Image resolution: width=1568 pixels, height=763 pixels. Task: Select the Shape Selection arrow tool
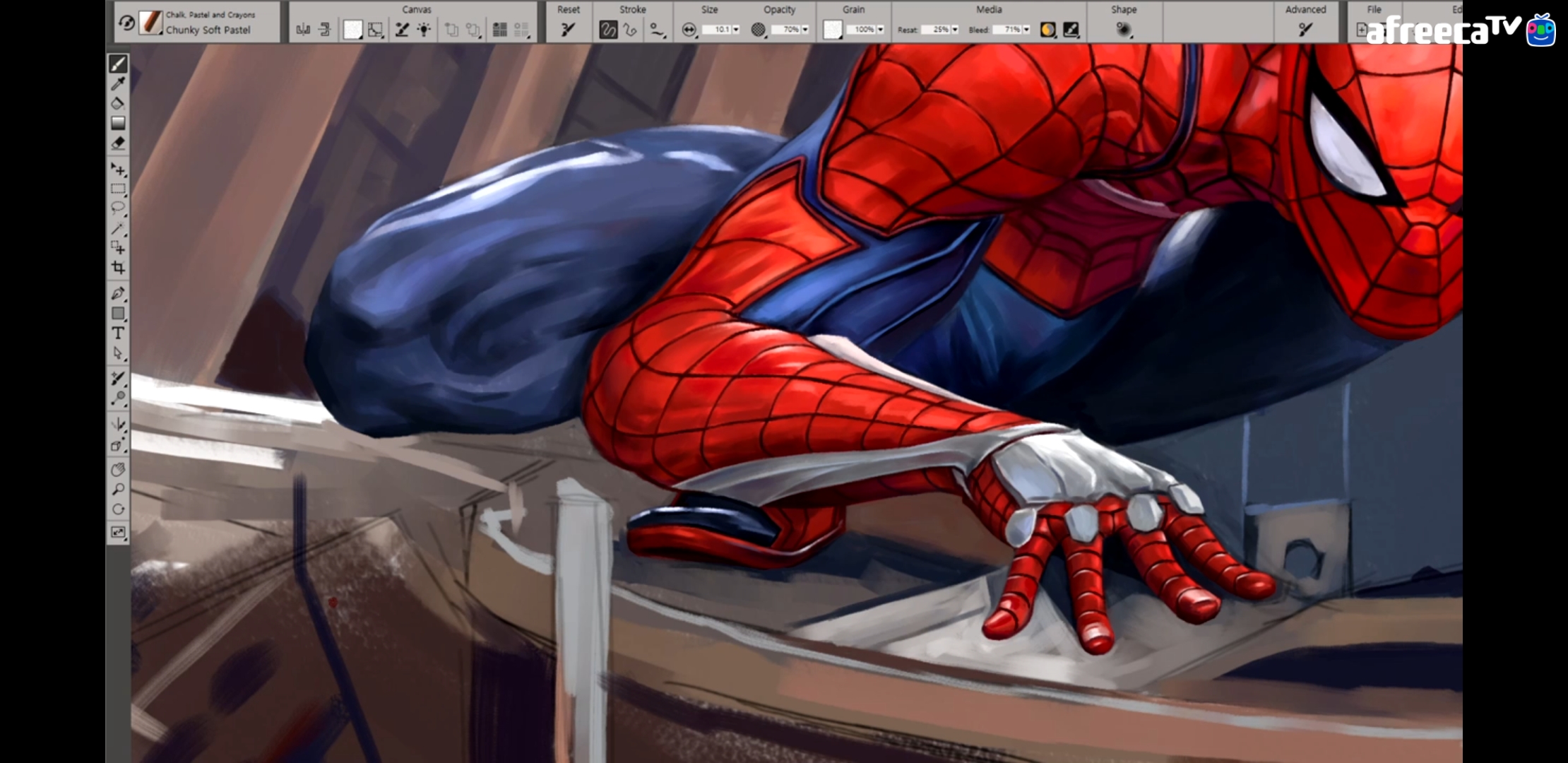118,353
